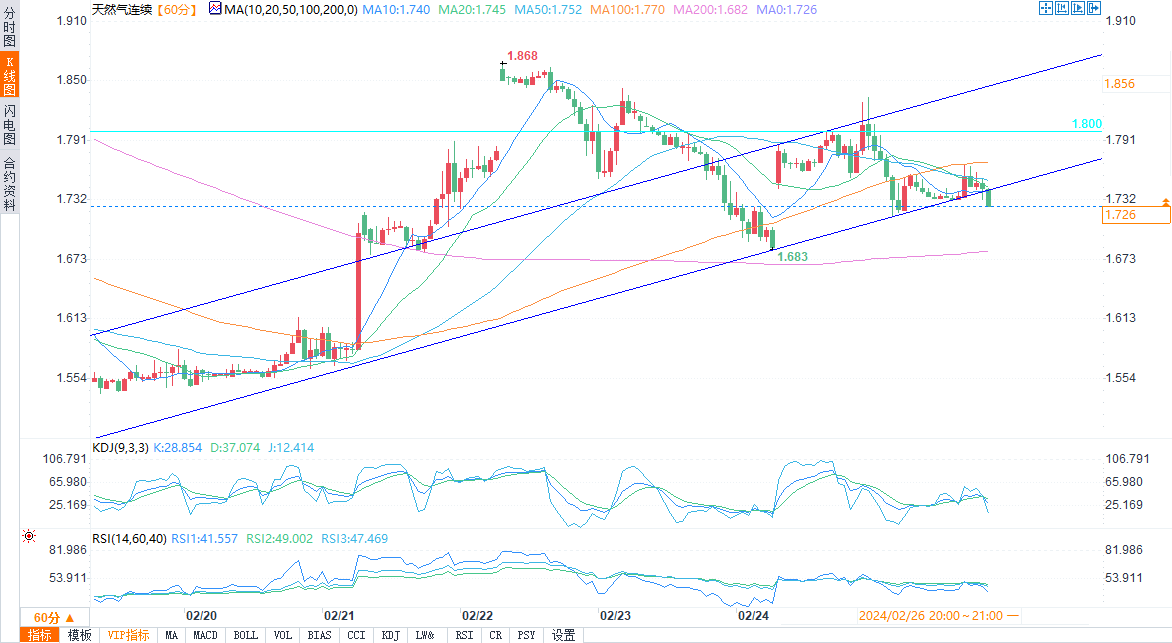
Task: Click the MA100:1.770 value
Action: click(627, 10)
